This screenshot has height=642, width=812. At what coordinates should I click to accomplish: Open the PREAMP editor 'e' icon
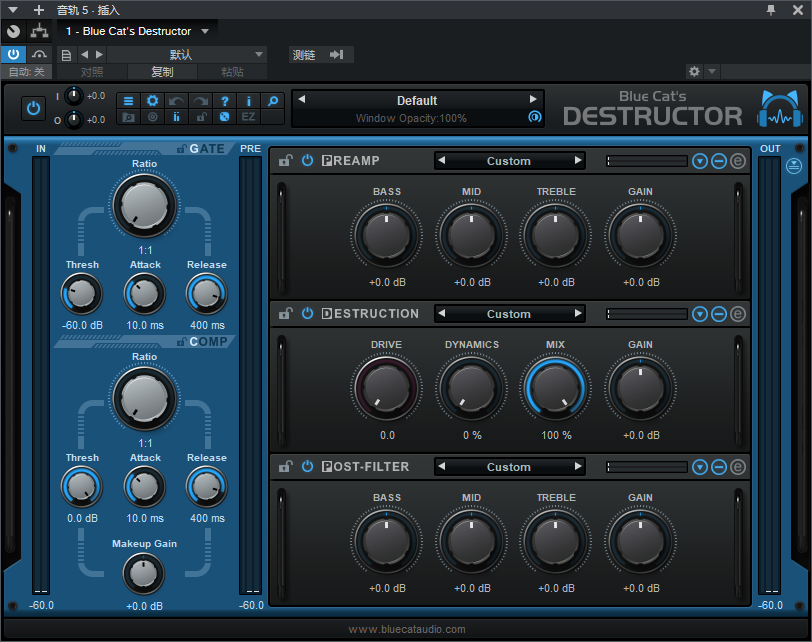pos(738,161)
